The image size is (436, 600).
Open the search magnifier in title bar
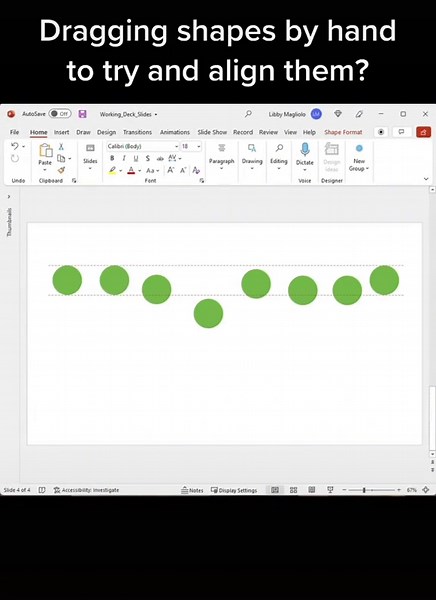(x=248, y=114)
